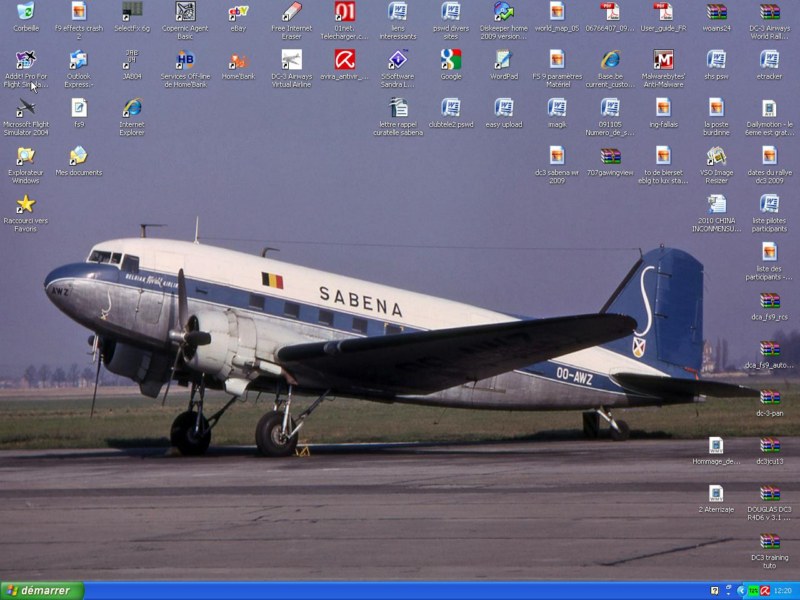Screen dimensions: 800x600
Task: Open the imagik document
Action: 557,108
